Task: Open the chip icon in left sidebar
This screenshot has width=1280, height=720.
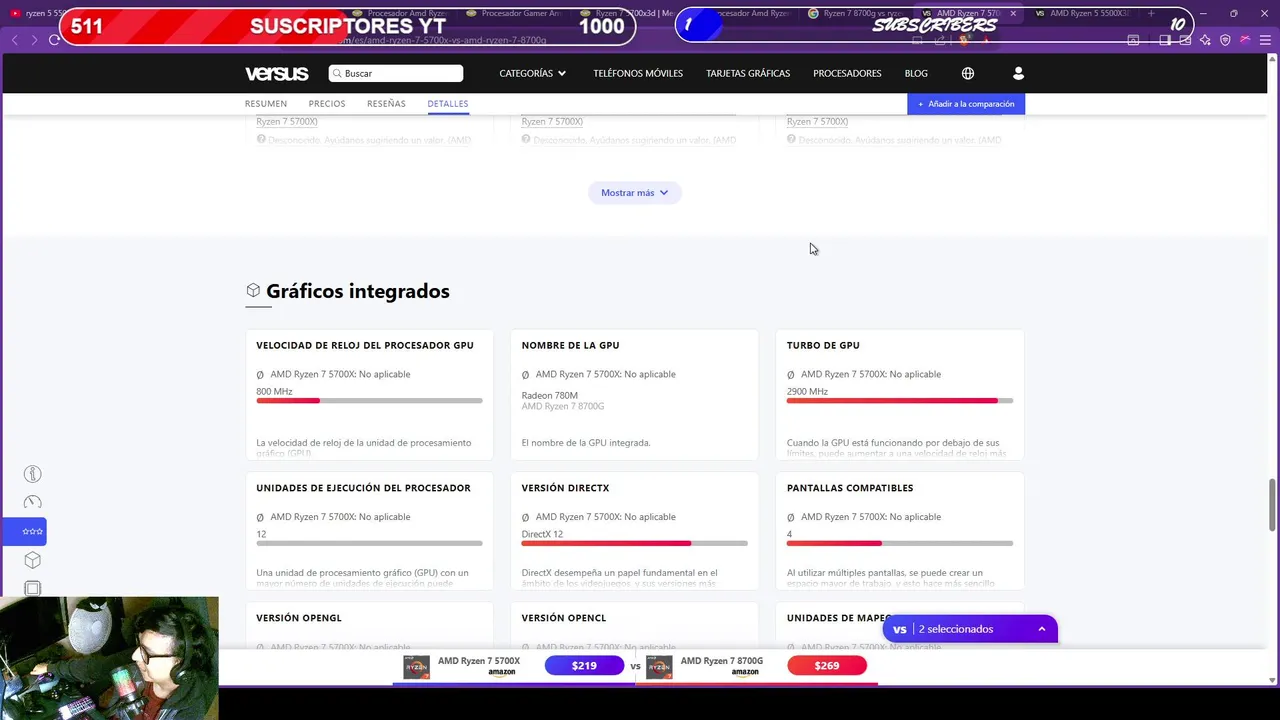Action: point(32,588)
